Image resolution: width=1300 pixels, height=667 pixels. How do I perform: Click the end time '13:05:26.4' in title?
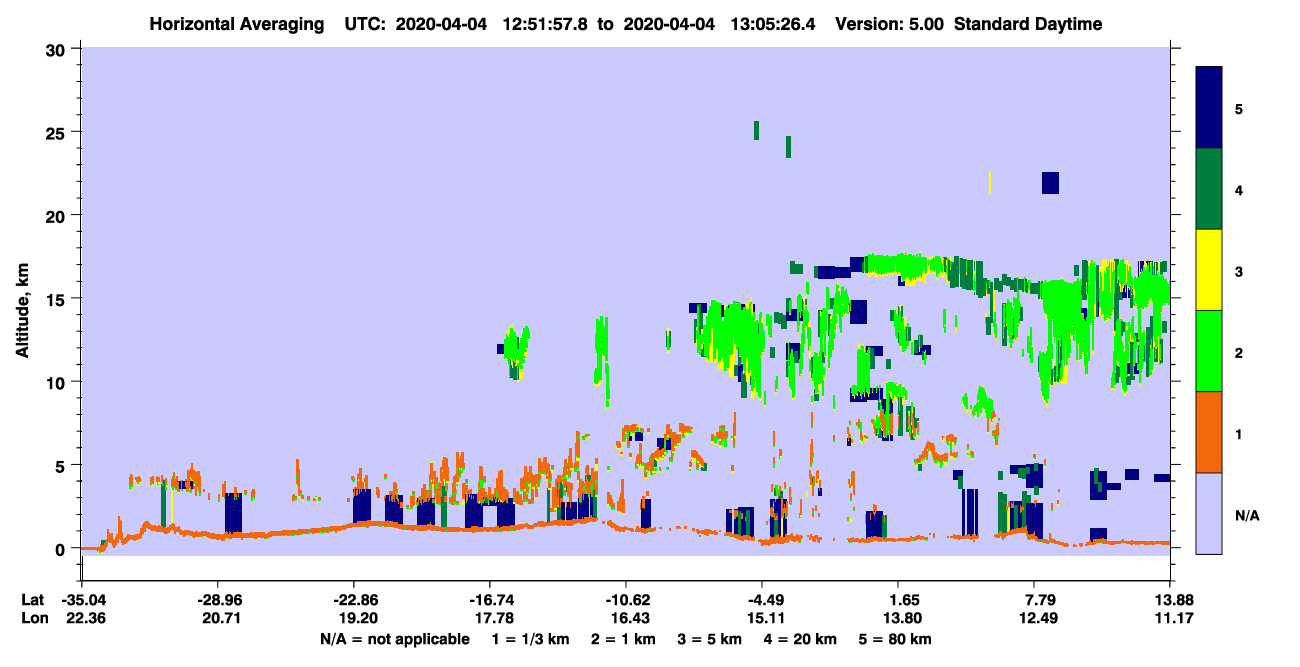pyautogui.click(x=773, y=24)
